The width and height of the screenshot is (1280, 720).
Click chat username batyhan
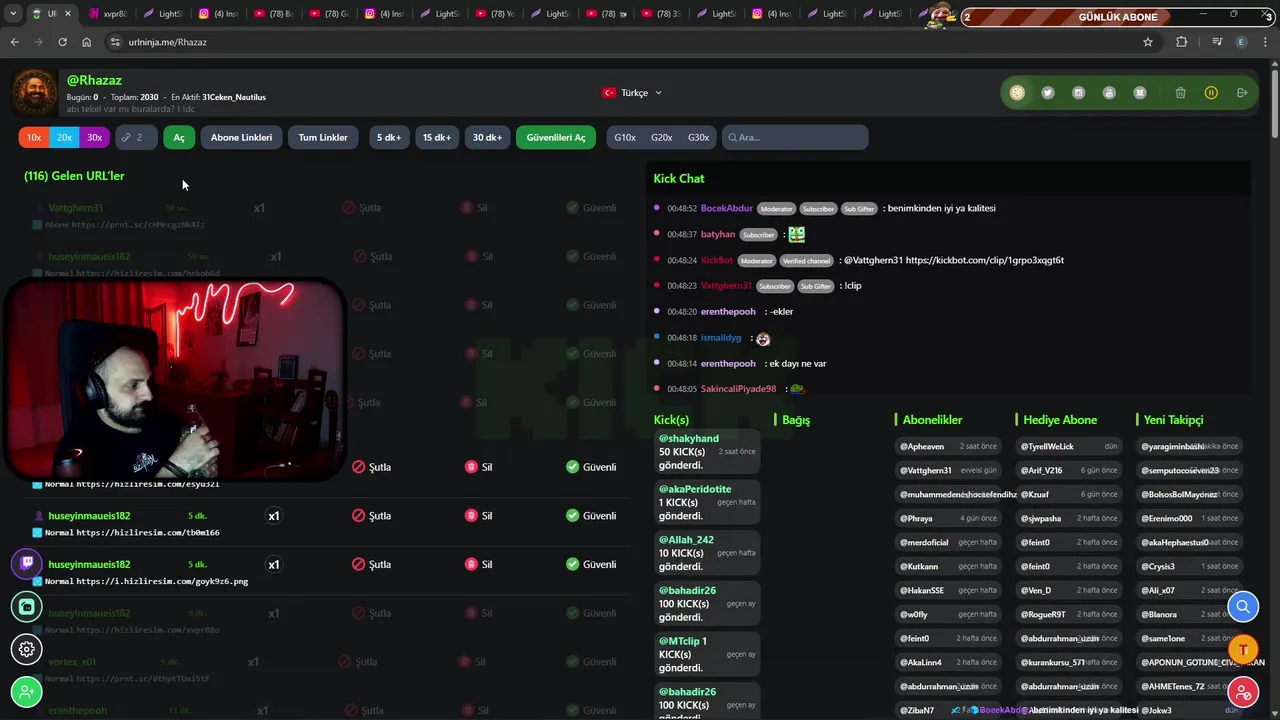718,234
